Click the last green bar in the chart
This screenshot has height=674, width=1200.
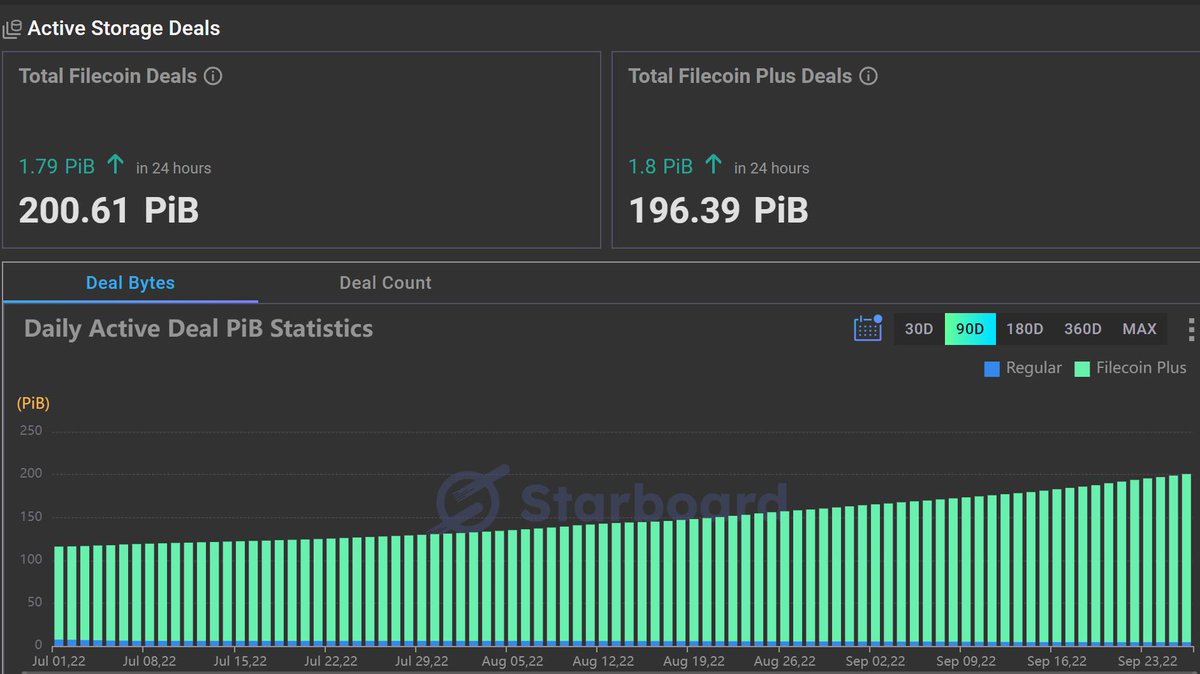[1186, 557]
